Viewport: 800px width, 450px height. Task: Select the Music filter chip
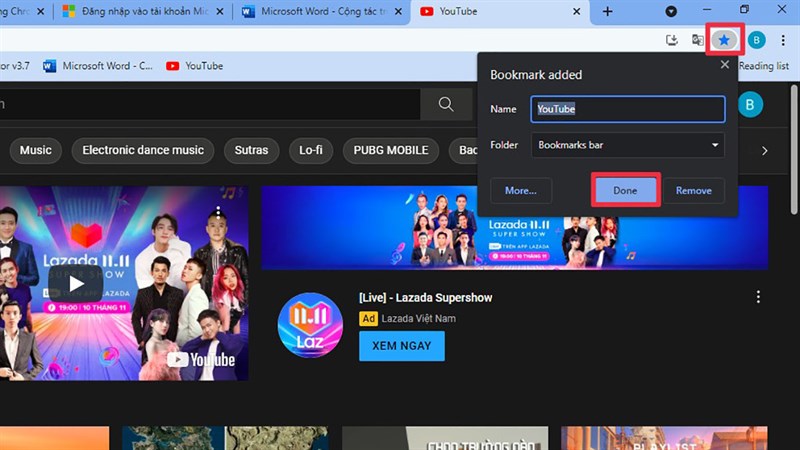(36, 150)
